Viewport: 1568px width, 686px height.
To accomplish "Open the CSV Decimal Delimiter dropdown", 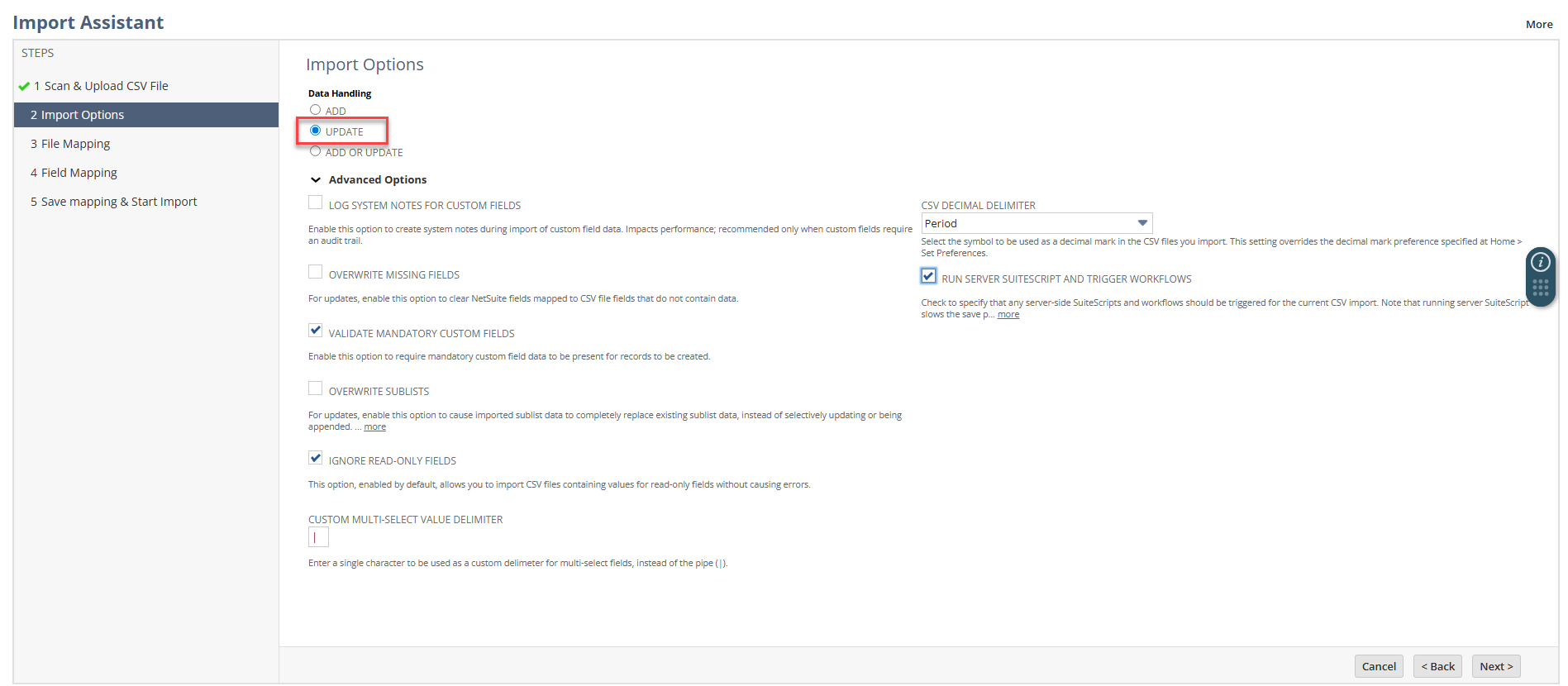I will pyautogui.click(x=1036, y=223).
